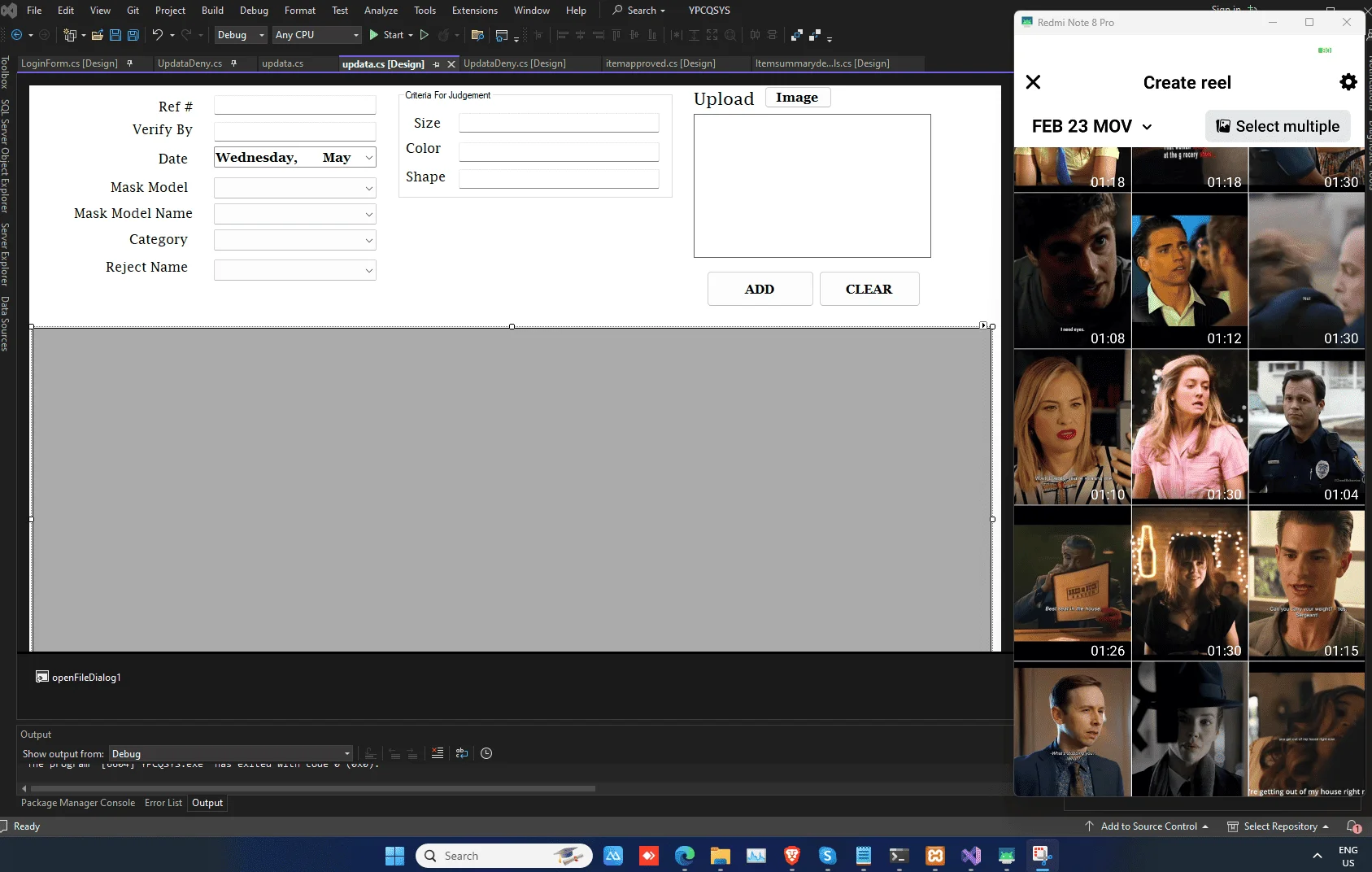Open File Explorer from the taskbar
This screenshot has height=872, width=1372.
[x=721, y=856]
